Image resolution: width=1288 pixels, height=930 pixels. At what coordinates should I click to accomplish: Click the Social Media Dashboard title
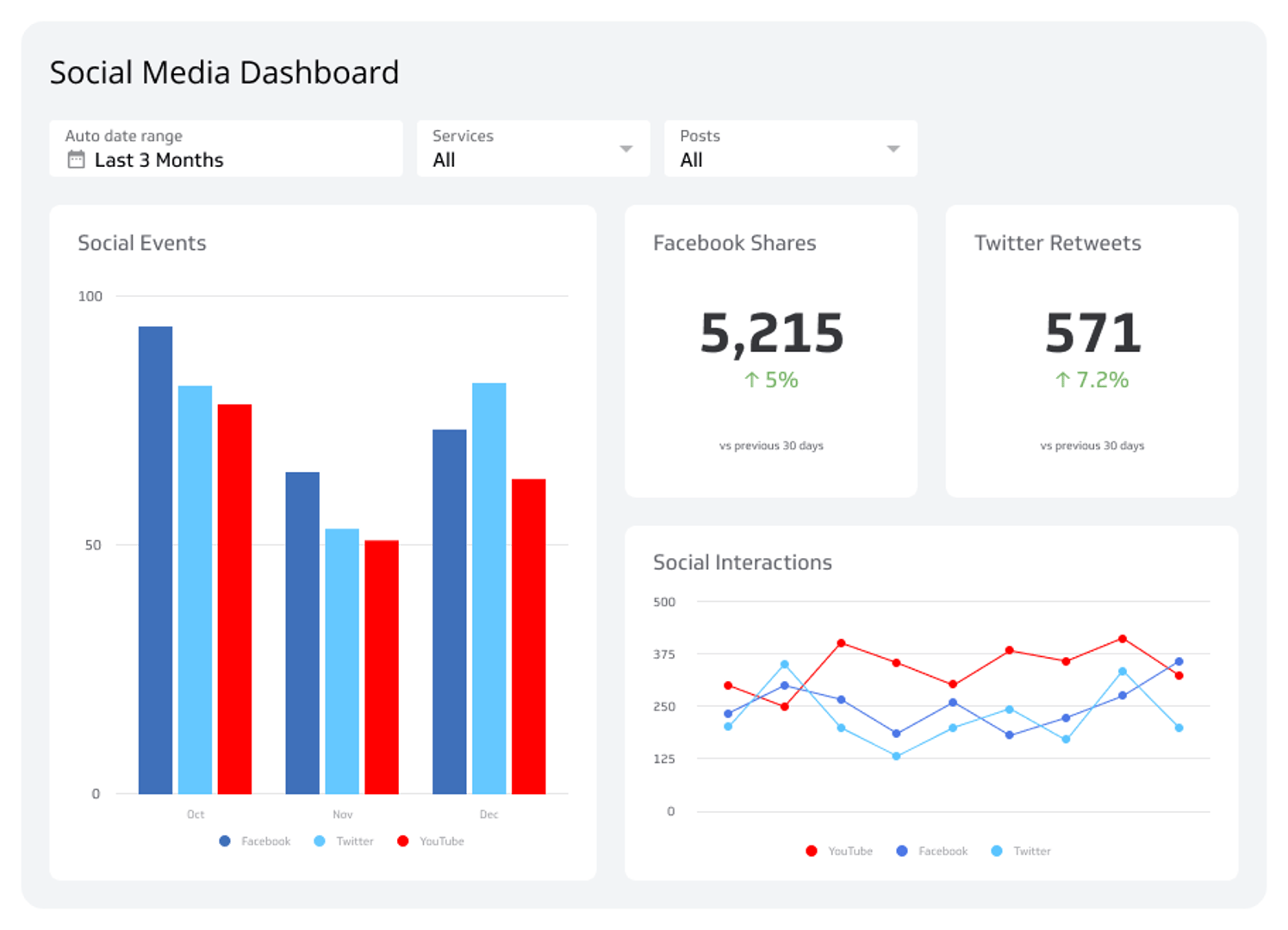point(224,72)
